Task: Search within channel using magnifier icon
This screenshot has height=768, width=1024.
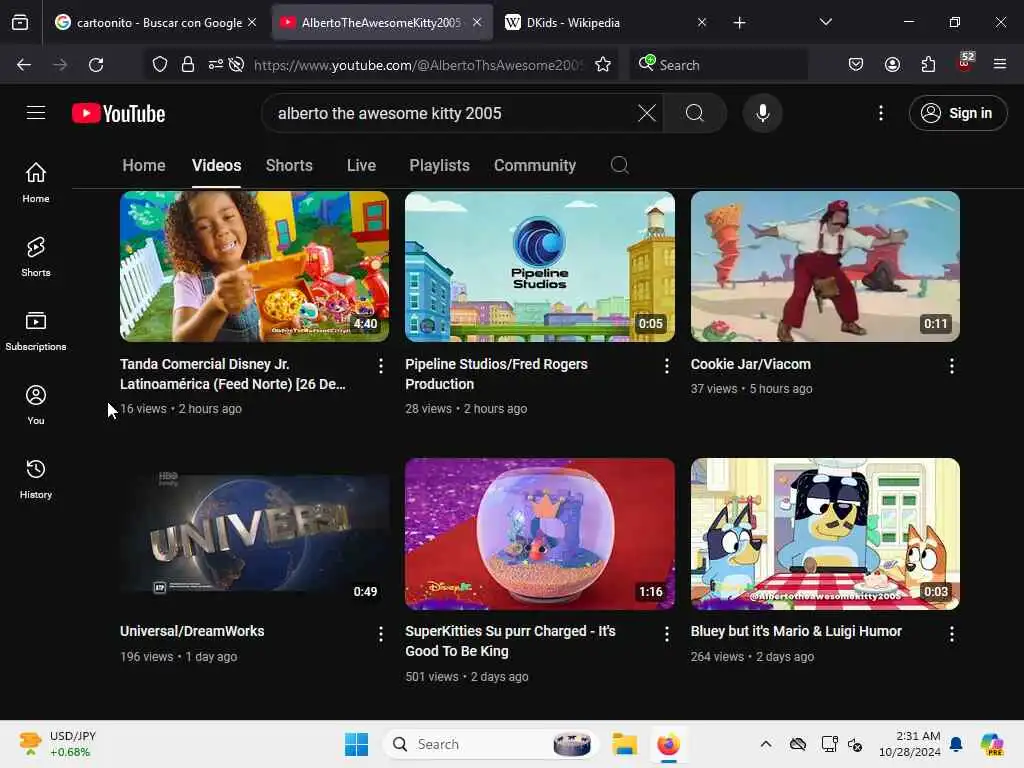Action: click(620, 165)
